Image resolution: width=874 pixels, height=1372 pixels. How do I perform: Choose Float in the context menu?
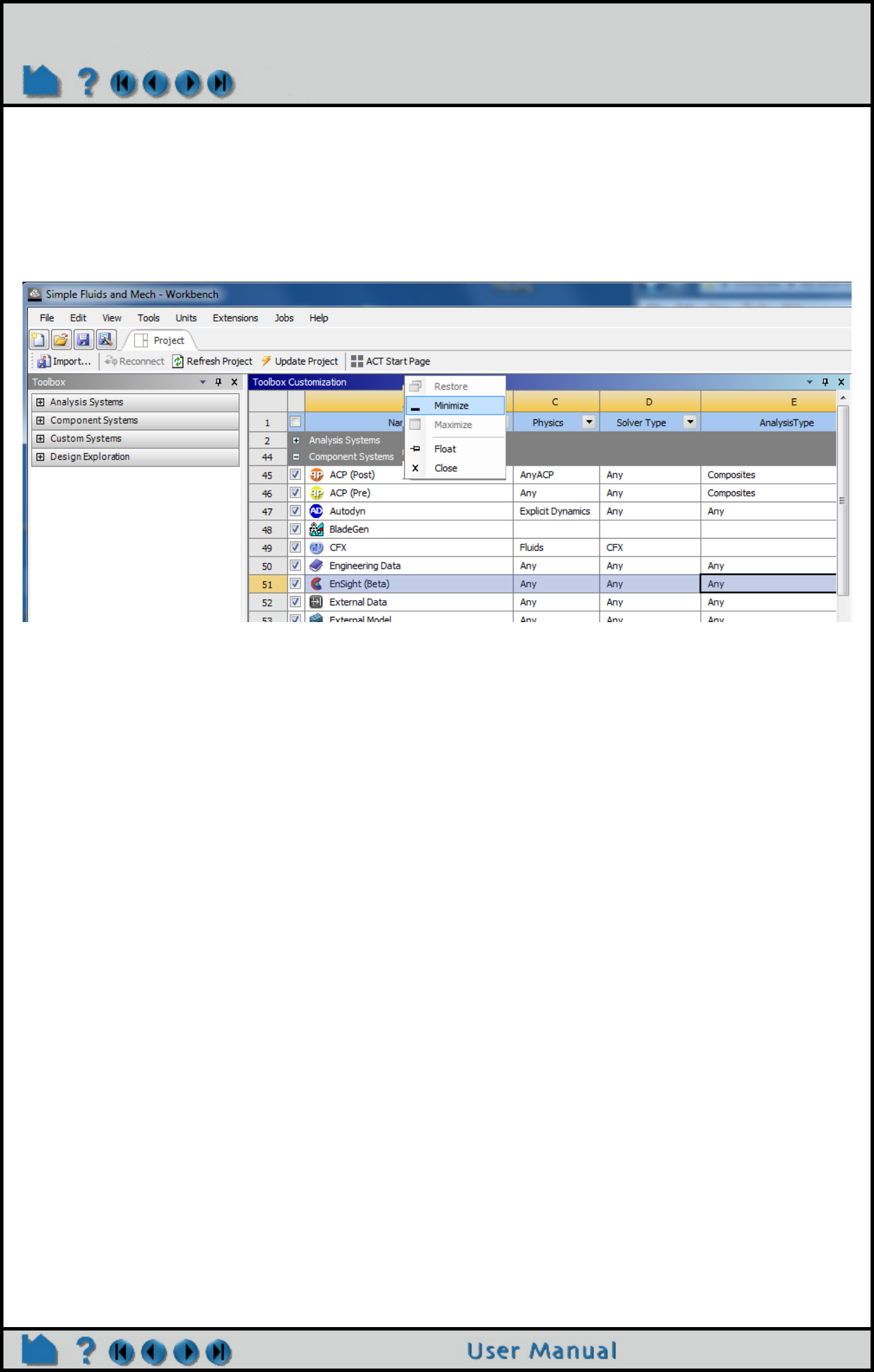click(455, 449)
